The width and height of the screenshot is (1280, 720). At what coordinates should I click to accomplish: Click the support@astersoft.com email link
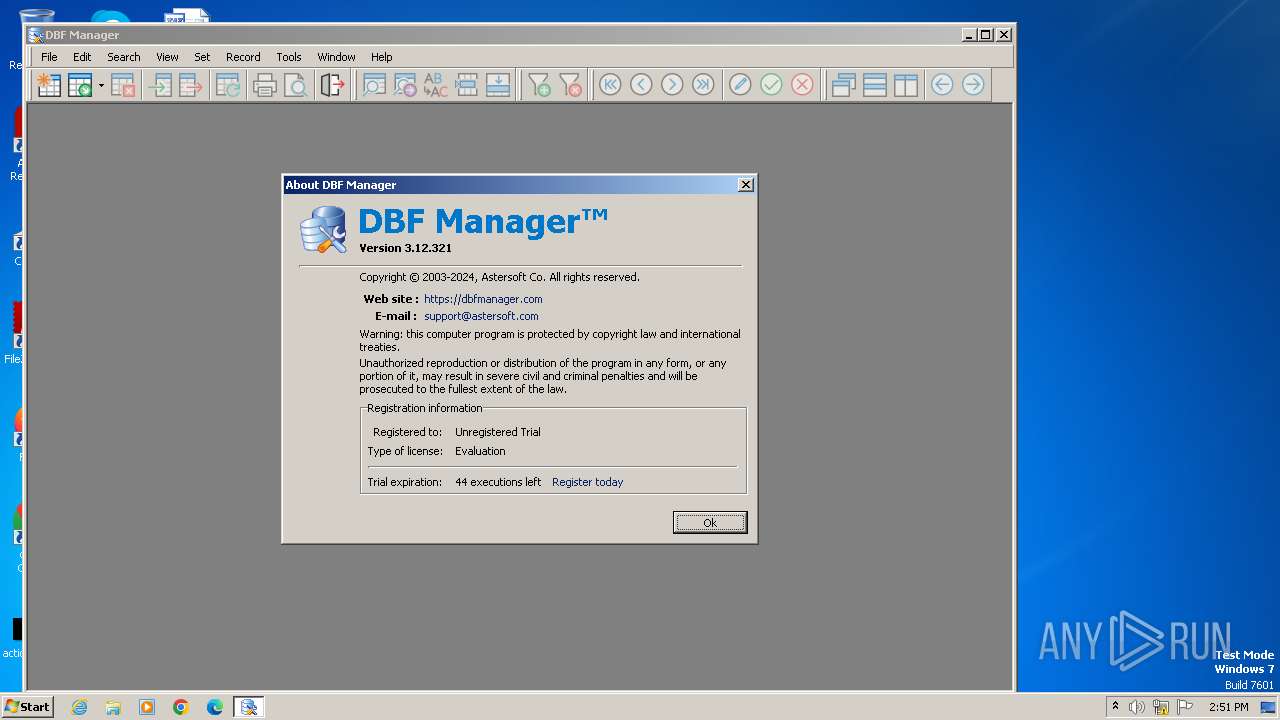click(481, 316)
